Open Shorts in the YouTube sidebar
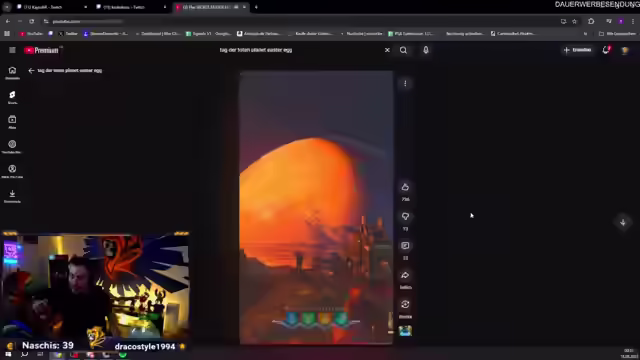The height and width of the screenshot is (360, 640). point(12,97)
